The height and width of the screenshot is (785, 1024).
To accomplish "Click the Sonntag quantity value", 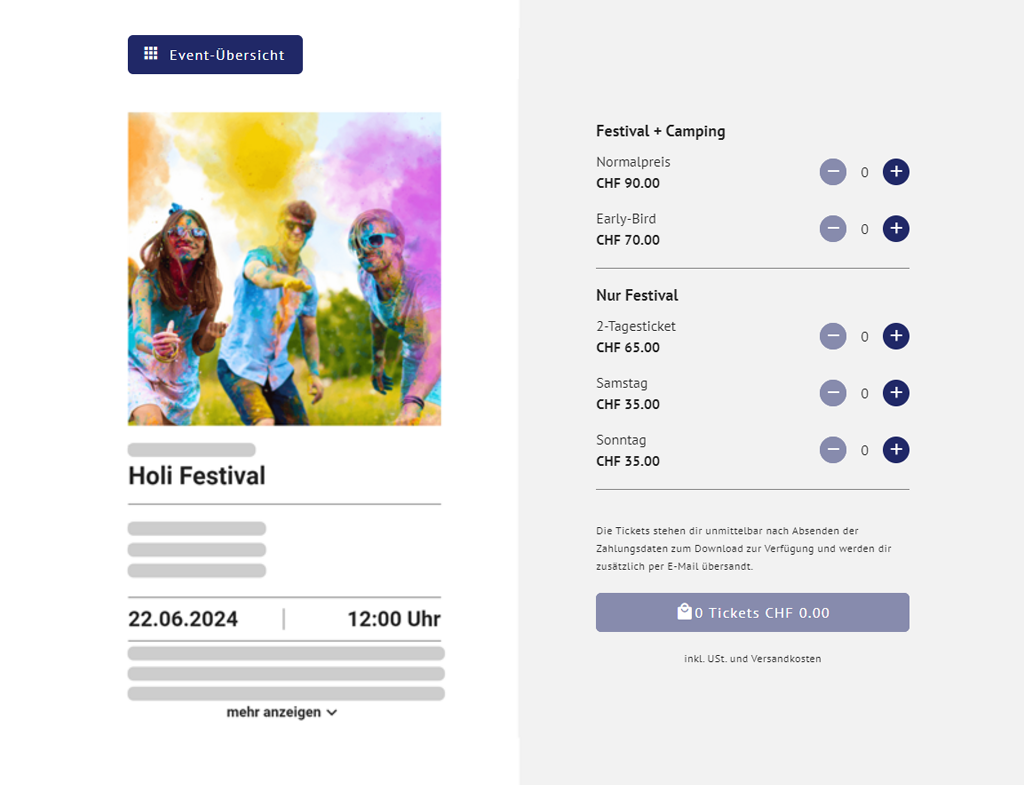I will point(865,451).
